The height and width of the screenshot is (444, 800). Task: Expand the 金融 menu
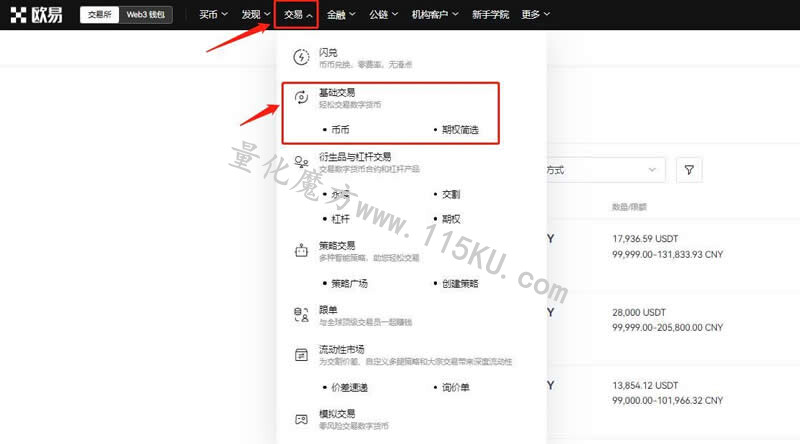click(341, 15)
